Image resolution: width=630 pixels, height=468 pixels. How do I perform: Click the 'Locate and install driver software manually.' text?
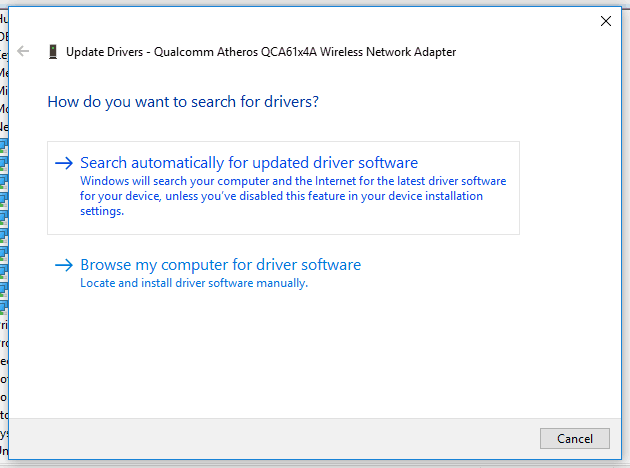pos(194,283)
